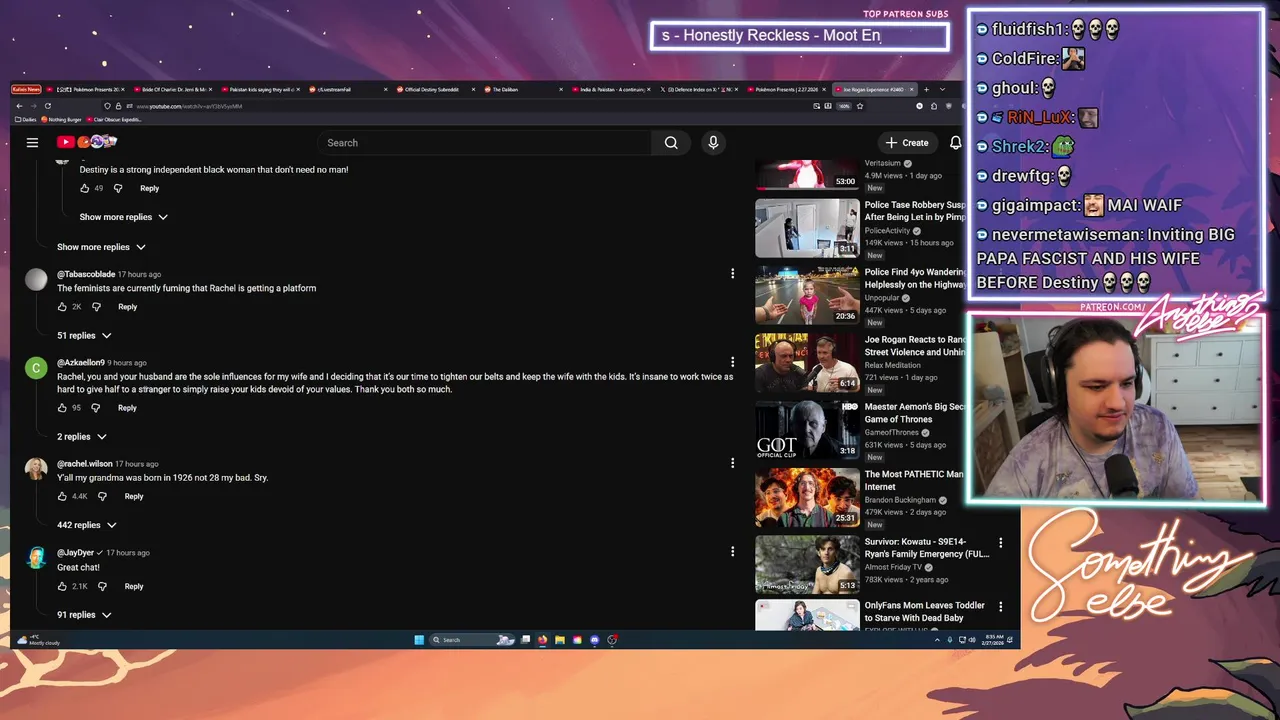The height and width of the screenshot is (720, 1280).
Task: Open options menu for JayDyer comment
Action: tap(732, 552)
